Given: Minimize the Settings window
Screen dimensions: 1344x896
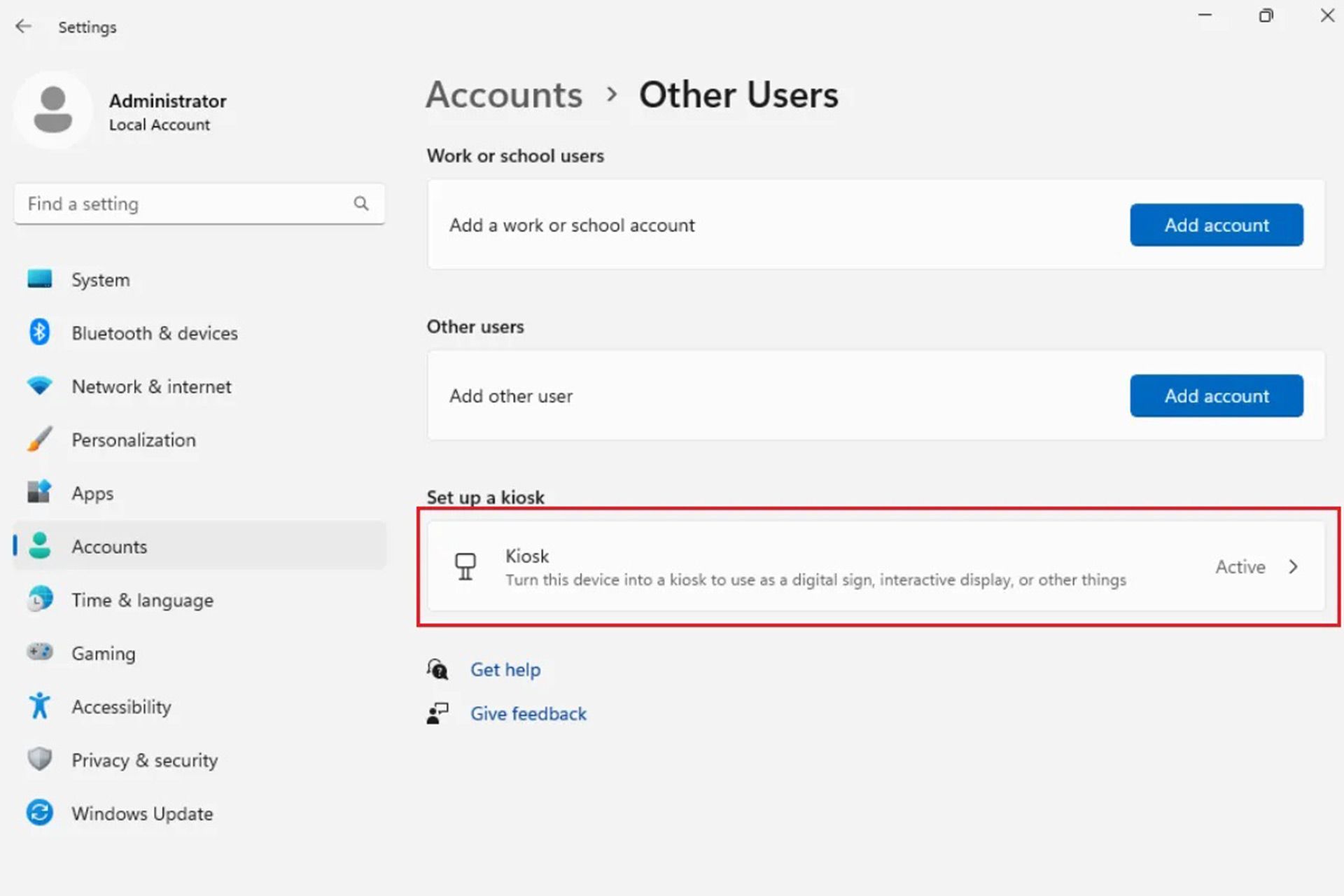Looking at the screenshot, I should pyautogui.click(x=1205, y=15).
